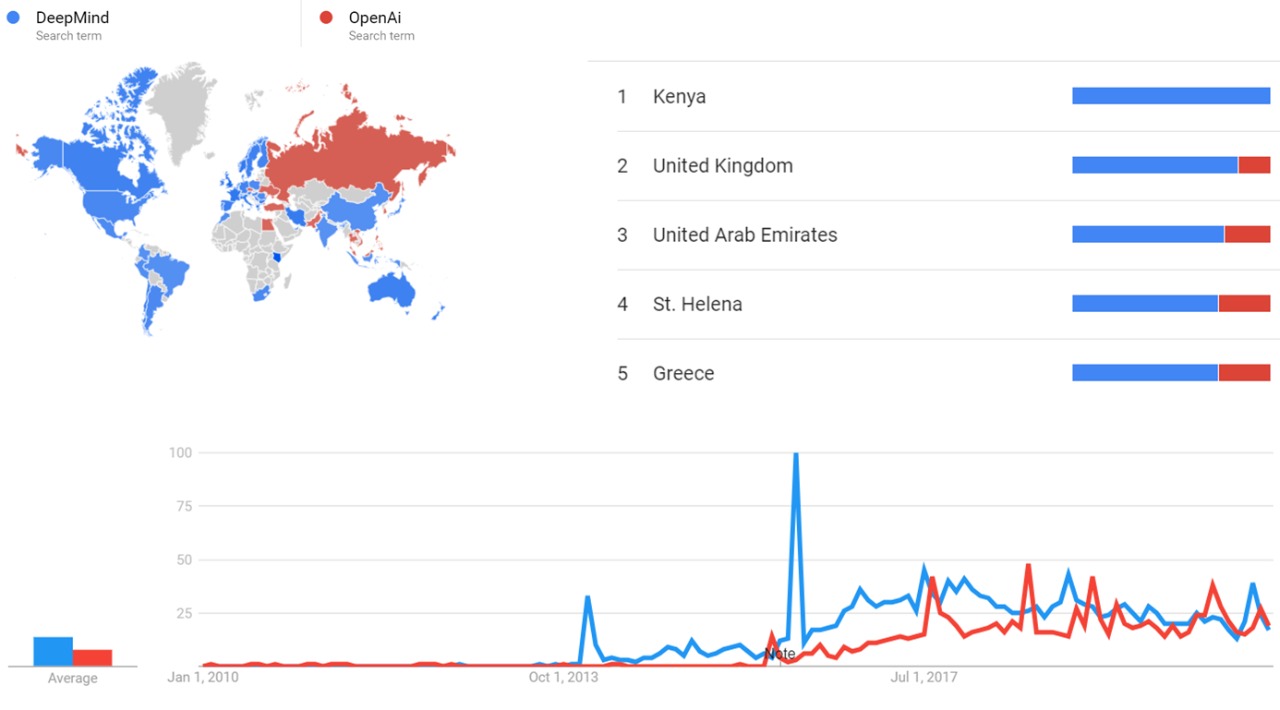
Task: Click the Note marker on the timeline
Action: tap(780, 654)
